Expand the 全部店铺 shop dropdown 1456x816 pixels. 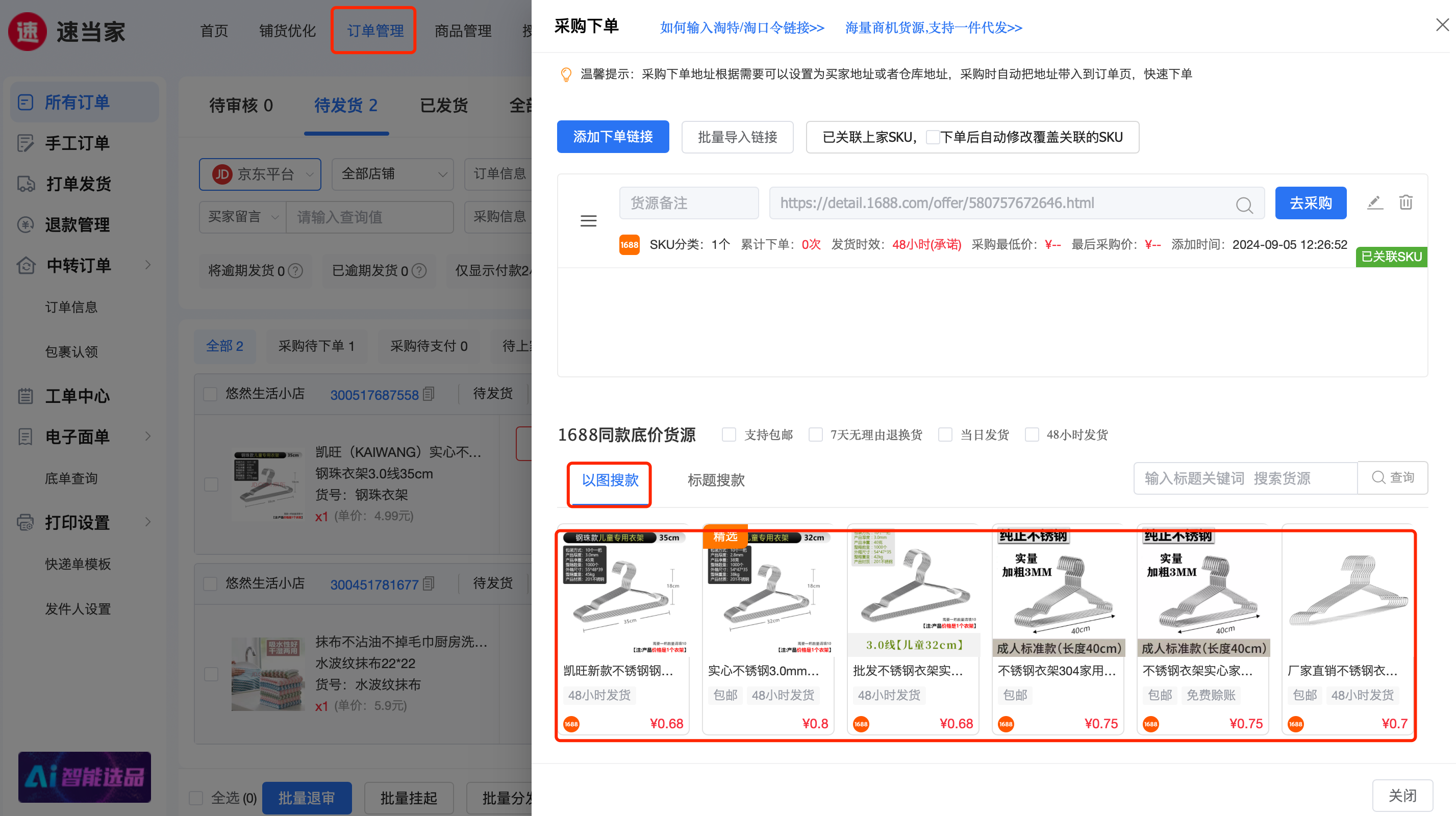point(393,174)
